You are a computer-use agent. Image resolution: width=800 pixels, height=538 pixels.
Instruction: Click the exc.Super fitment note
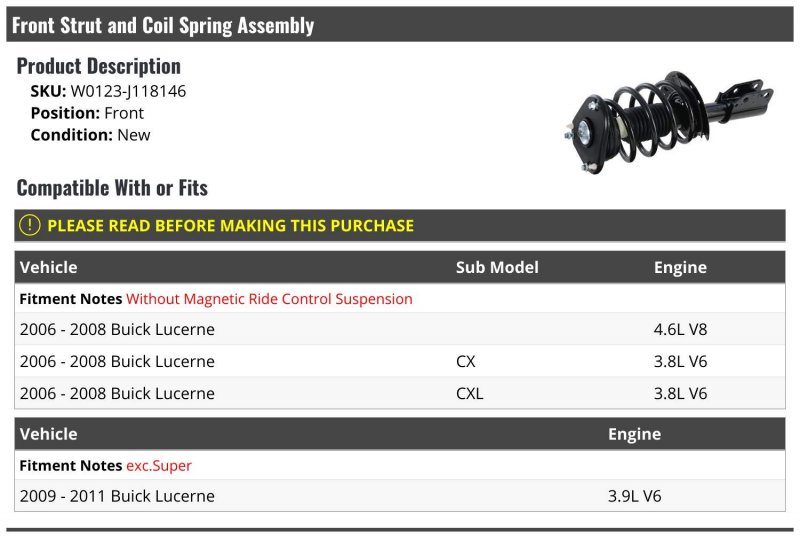[x=159, y=465]
